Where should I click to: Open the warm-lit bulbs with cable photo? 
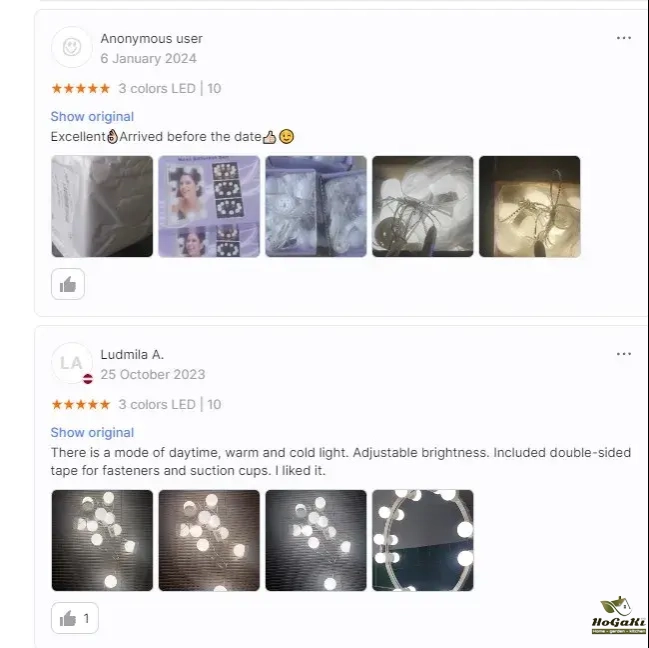coord(530,206)
